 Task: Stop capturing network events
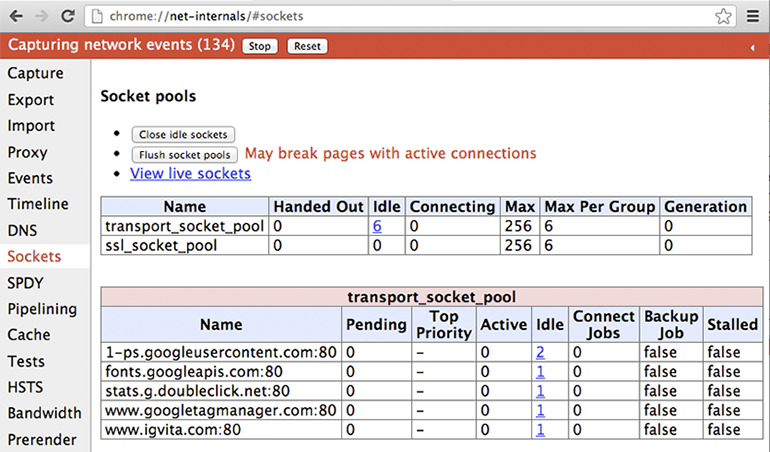click(x=260, y=46)
